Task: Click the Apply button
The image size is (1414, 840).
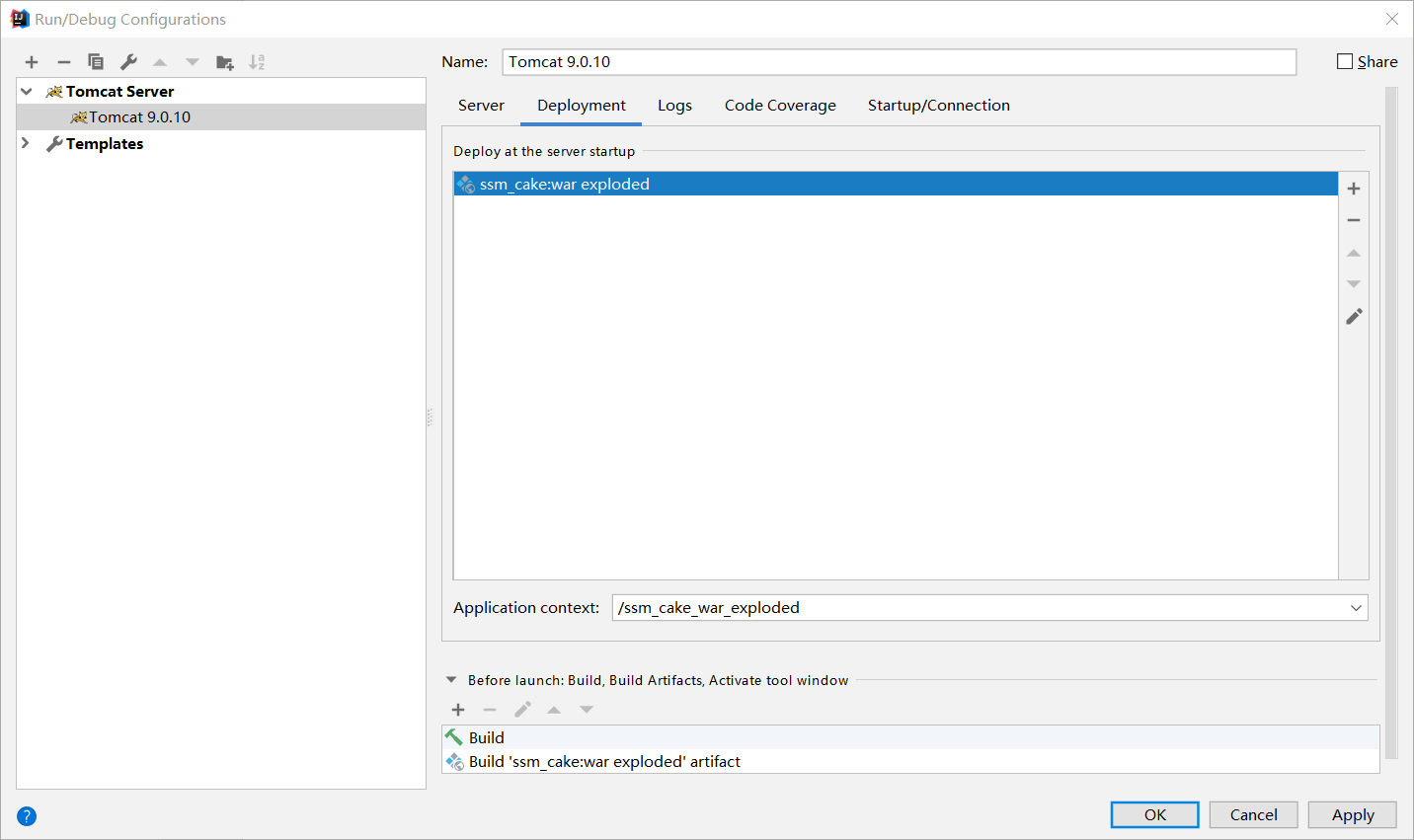Action: pyautogui.click(x=1353, y=814)
